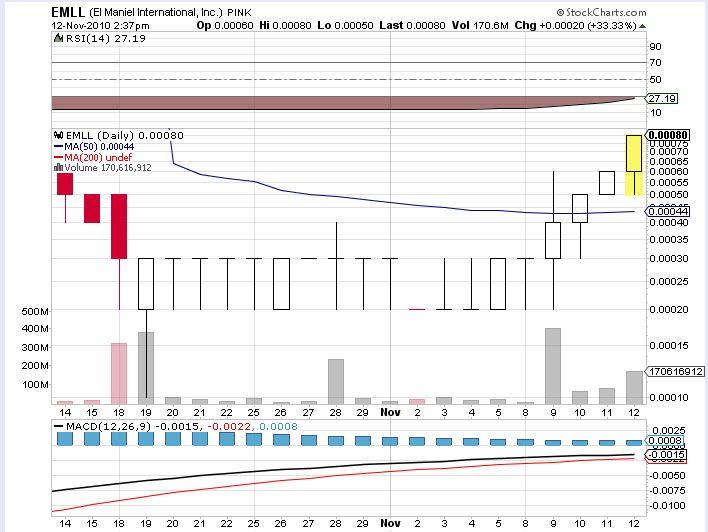Screen dimensions: 708x532
Task: Click the Nov month label on date axis
Action: (x=390, y=412)
